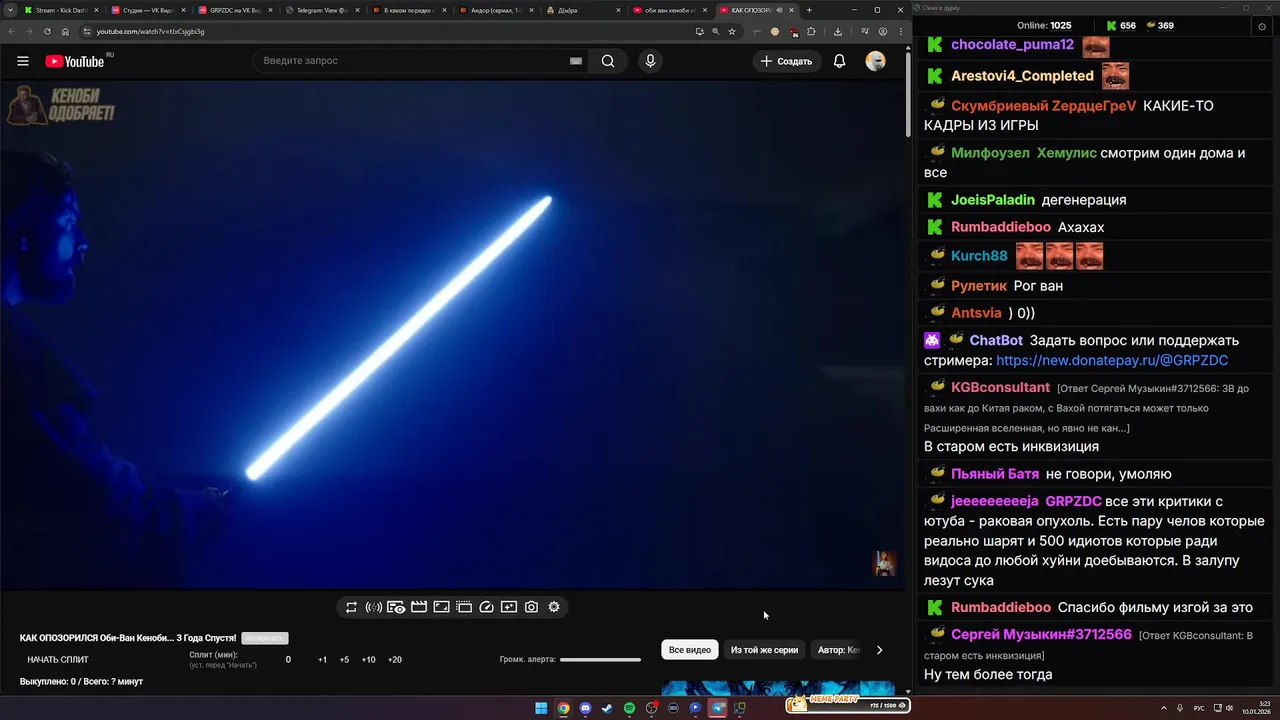Screen dimensions: 1280x720
Task: Click the YouTube search magnifier button
Action: click(608, 61)
